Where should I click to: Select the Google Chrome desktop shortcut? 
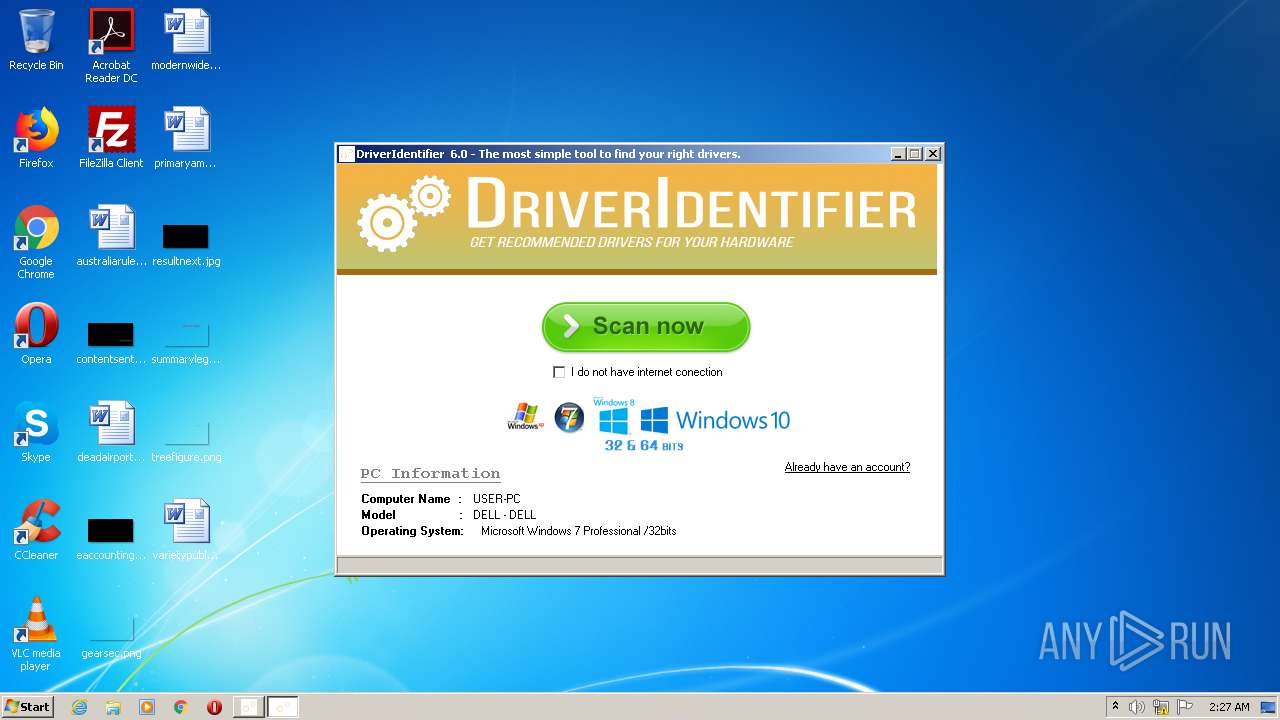coord(36,243)
